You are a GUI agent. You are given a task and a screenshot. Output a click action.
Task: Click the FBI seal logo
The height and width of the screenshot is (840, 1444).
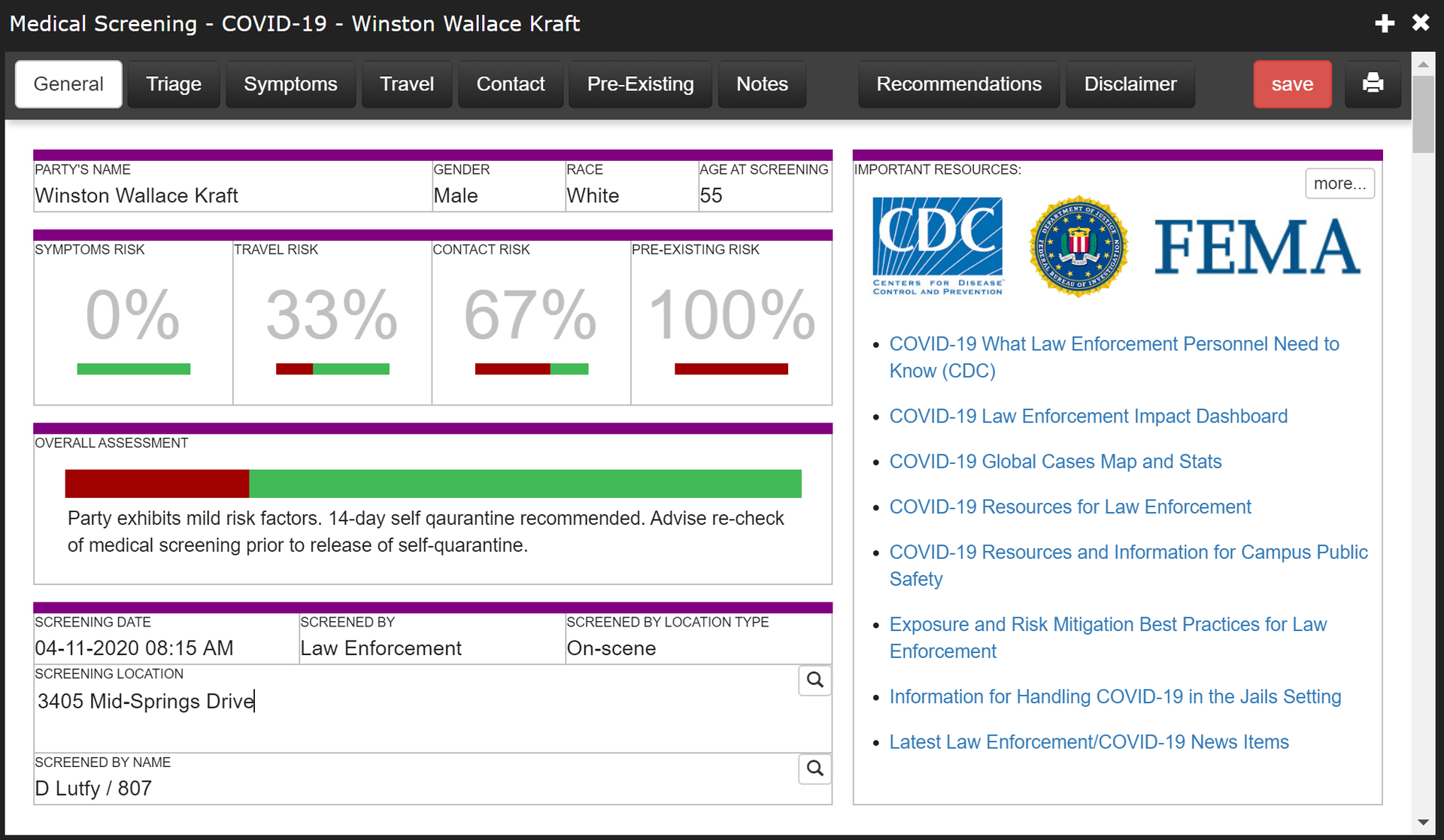[x=1078, y=247]
